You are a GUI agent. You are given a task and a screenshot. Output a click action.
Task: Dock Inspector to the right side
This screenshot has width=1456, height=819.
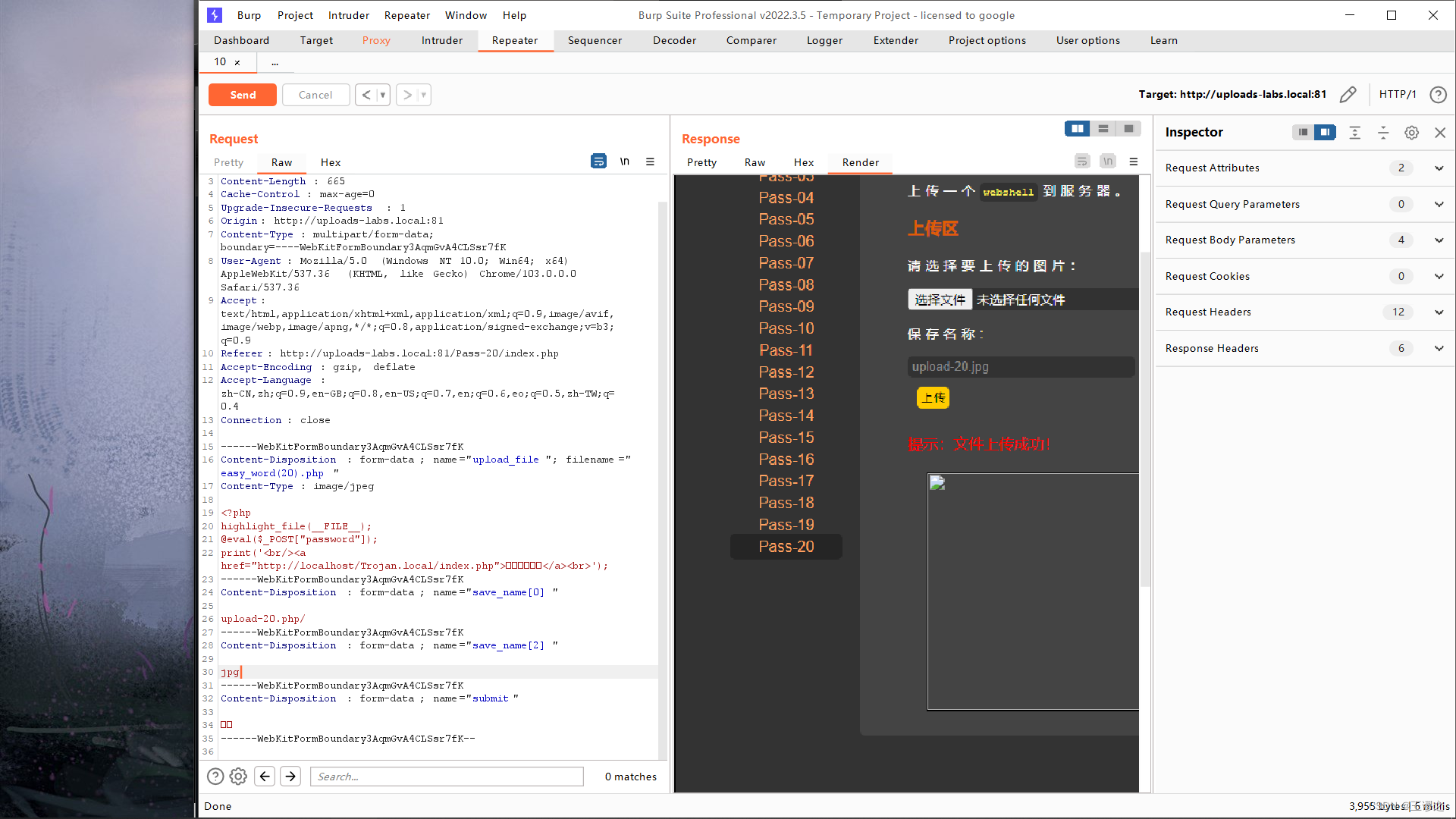(x=1325, y=132)
